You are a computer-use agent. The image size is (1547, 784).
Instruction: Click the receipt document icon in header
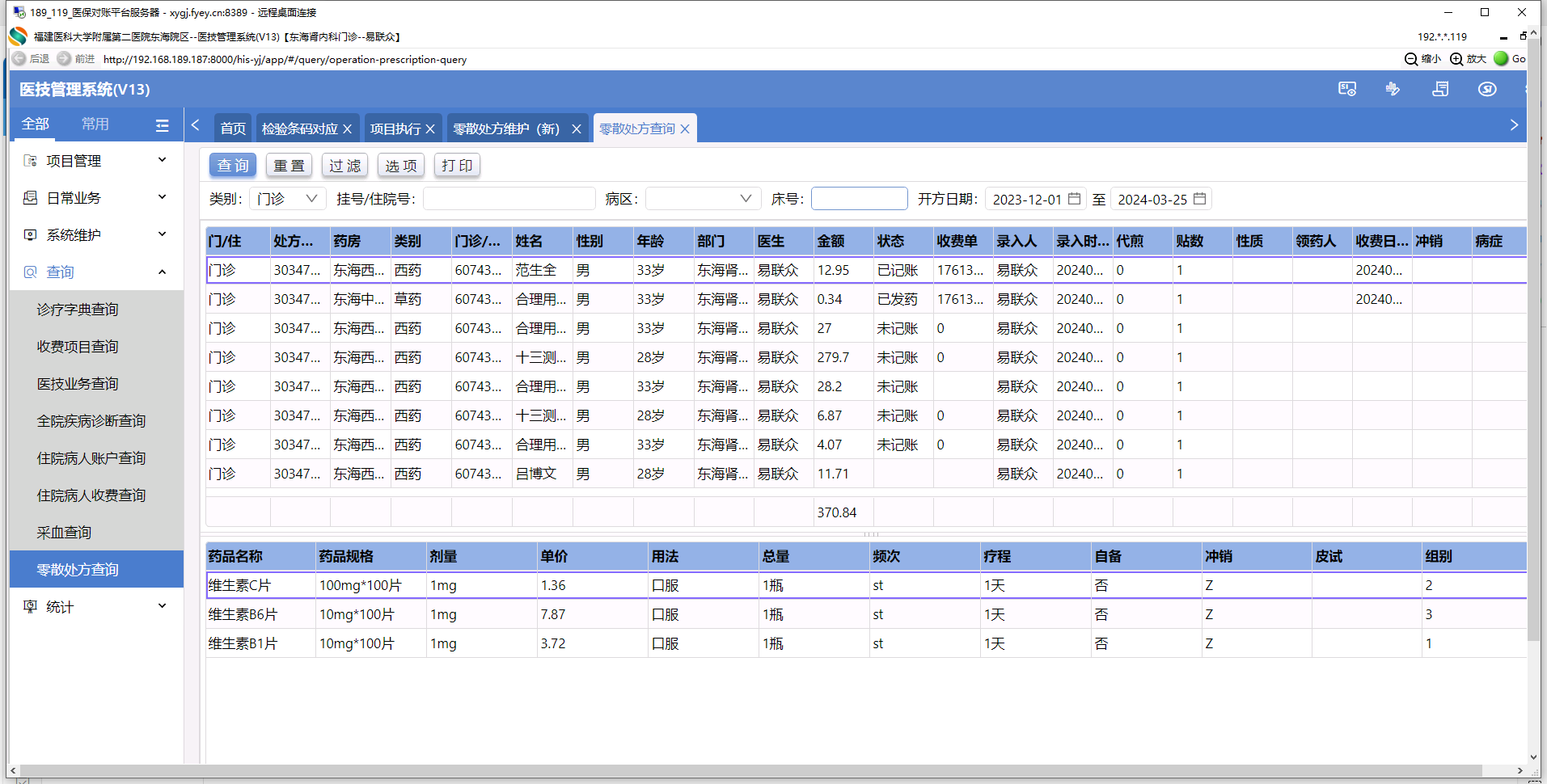1440,89
